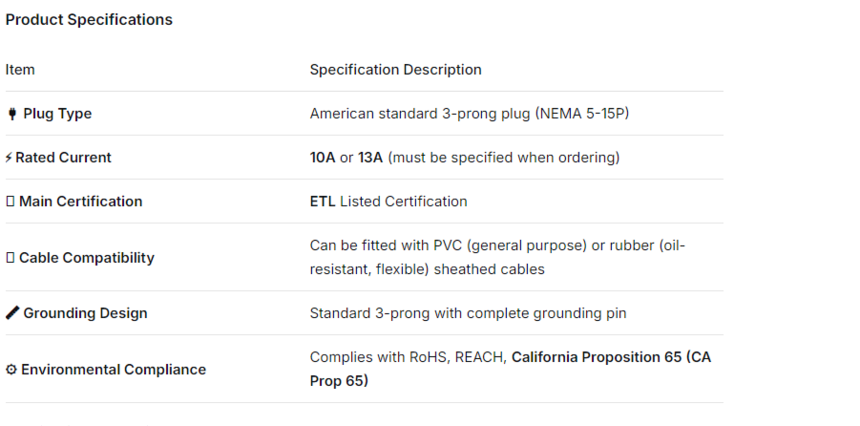Click the NEMA 5-15P plug description
Image resolution: width=860 pixels, height=426 pixels.
[469, 114]
